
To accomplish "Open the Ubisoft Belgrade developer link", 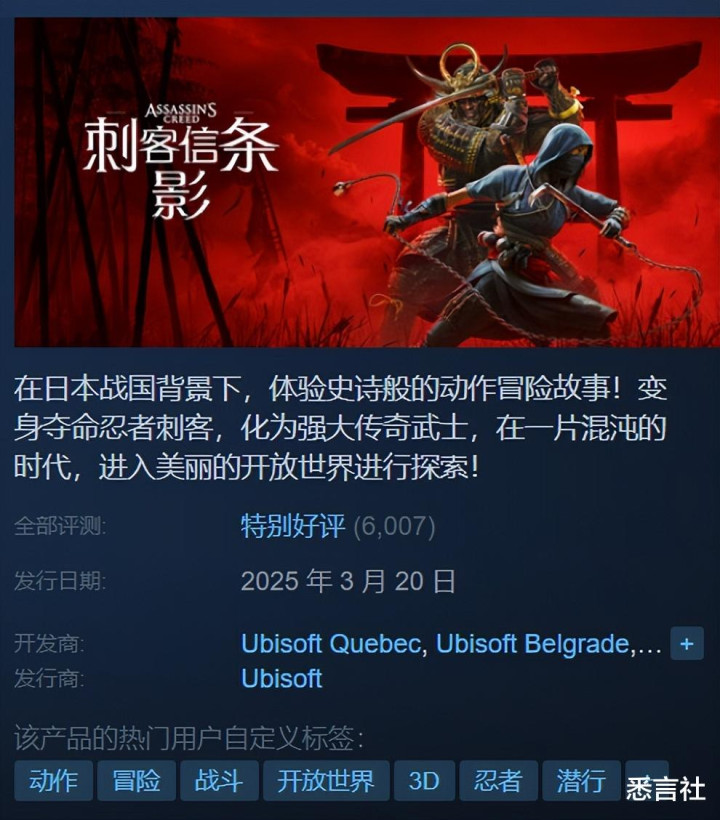I will pyautogui.click(x=532, y=643).
